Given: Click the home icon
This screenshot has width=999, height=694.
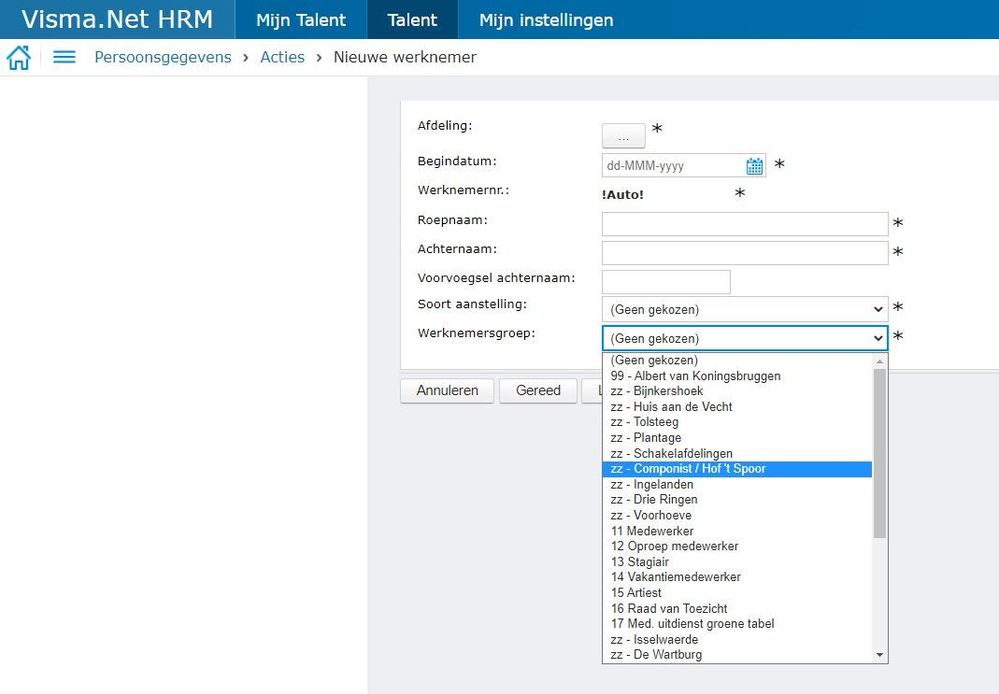Looking at the screenshot, I should pos(18,58).
